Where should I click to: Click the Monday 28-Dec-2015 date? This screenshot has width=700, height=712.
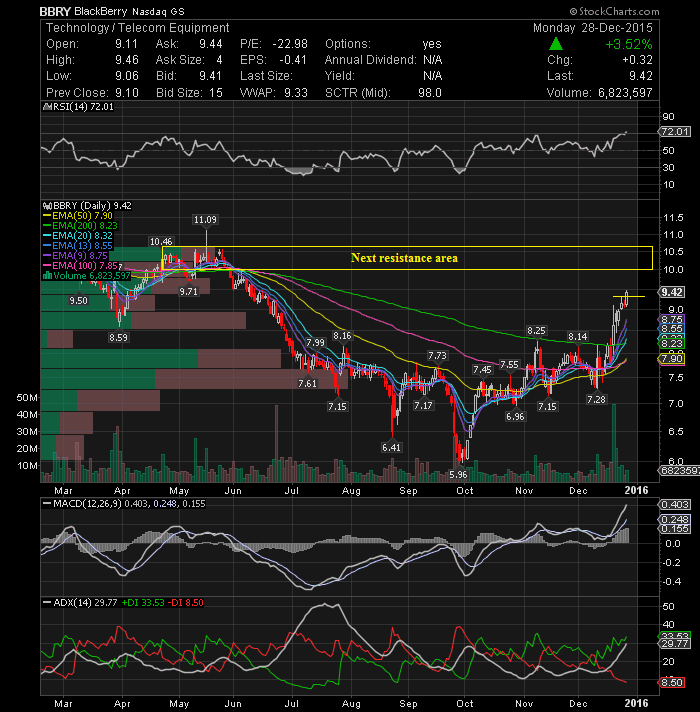[x=592, y=28]
